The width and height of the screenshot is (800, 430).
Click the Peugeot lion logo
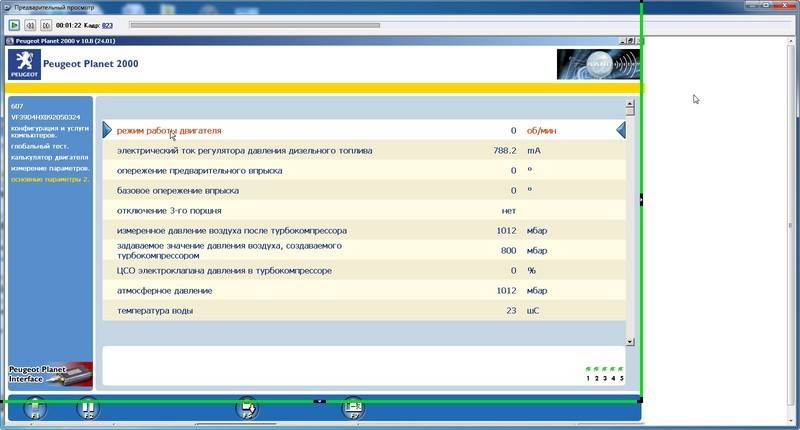[24, 65]
